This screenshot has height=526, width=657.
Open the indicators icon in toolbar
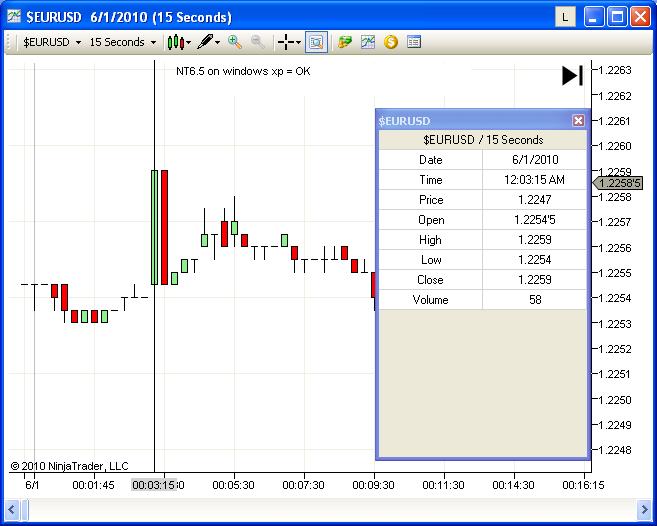[367, 42]
